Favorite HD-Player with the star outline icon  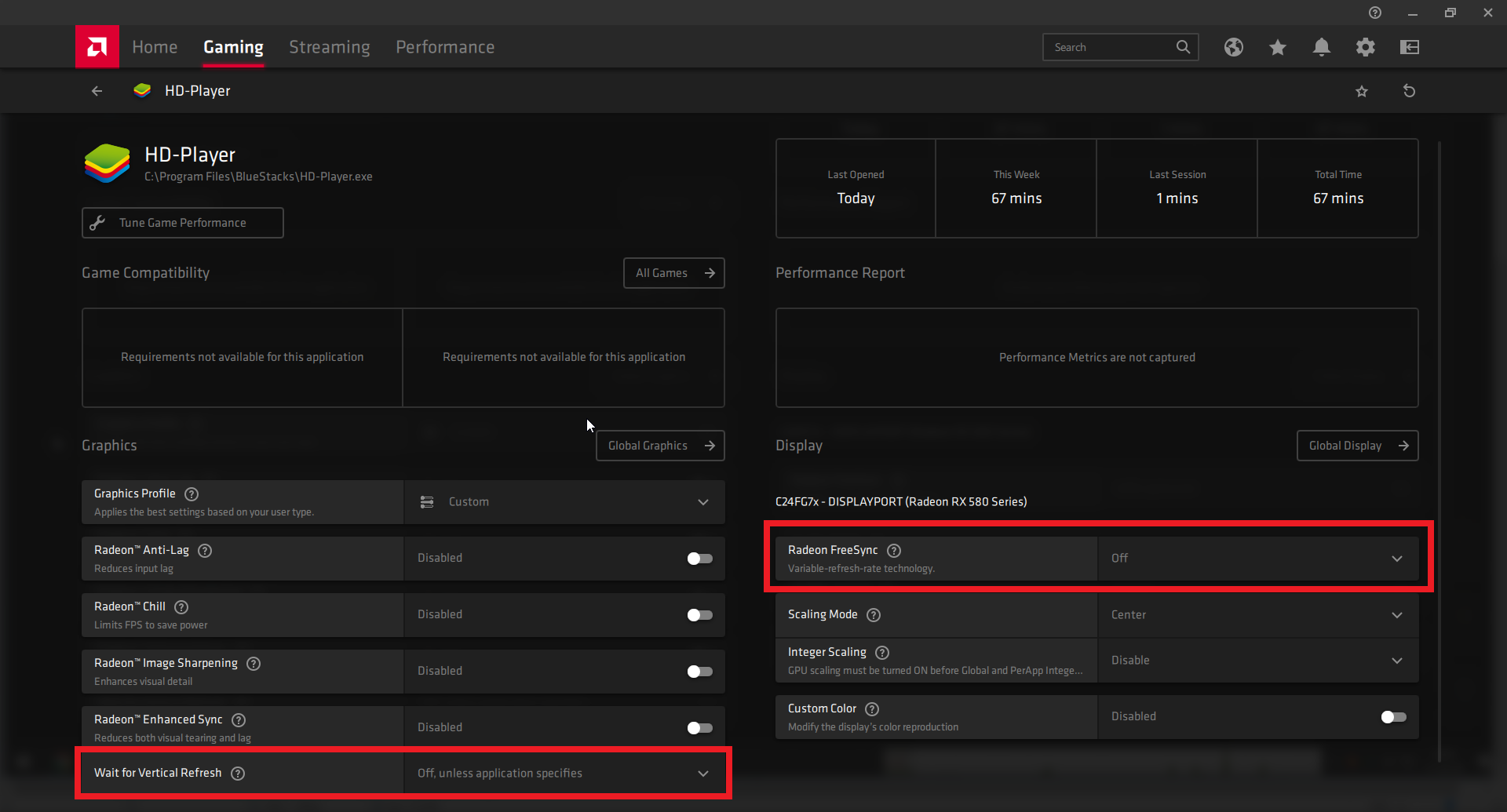click(1362, 91)
